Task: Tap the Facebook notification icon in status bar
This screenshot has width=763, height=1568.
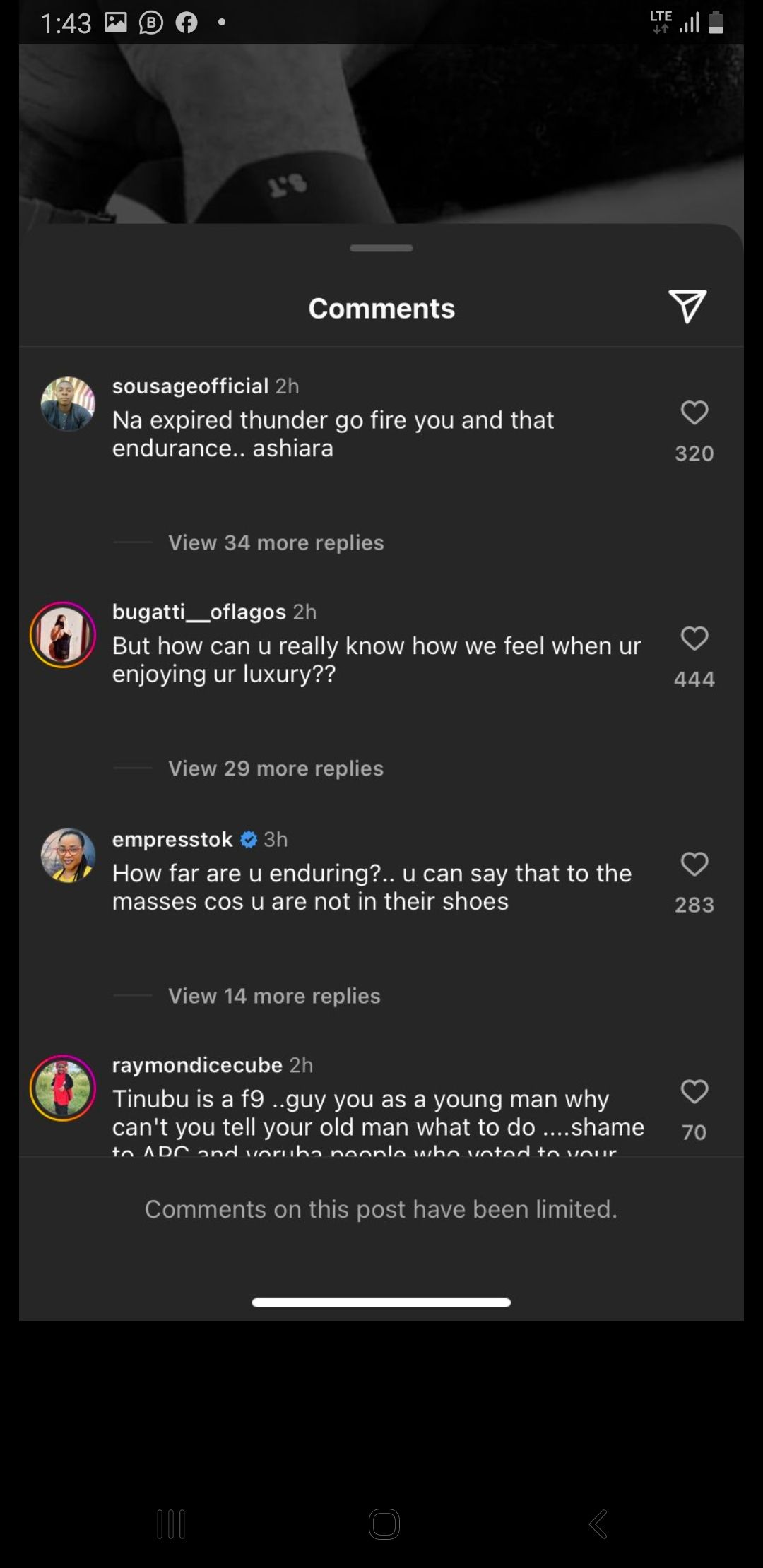Action: tap(187, 23)
